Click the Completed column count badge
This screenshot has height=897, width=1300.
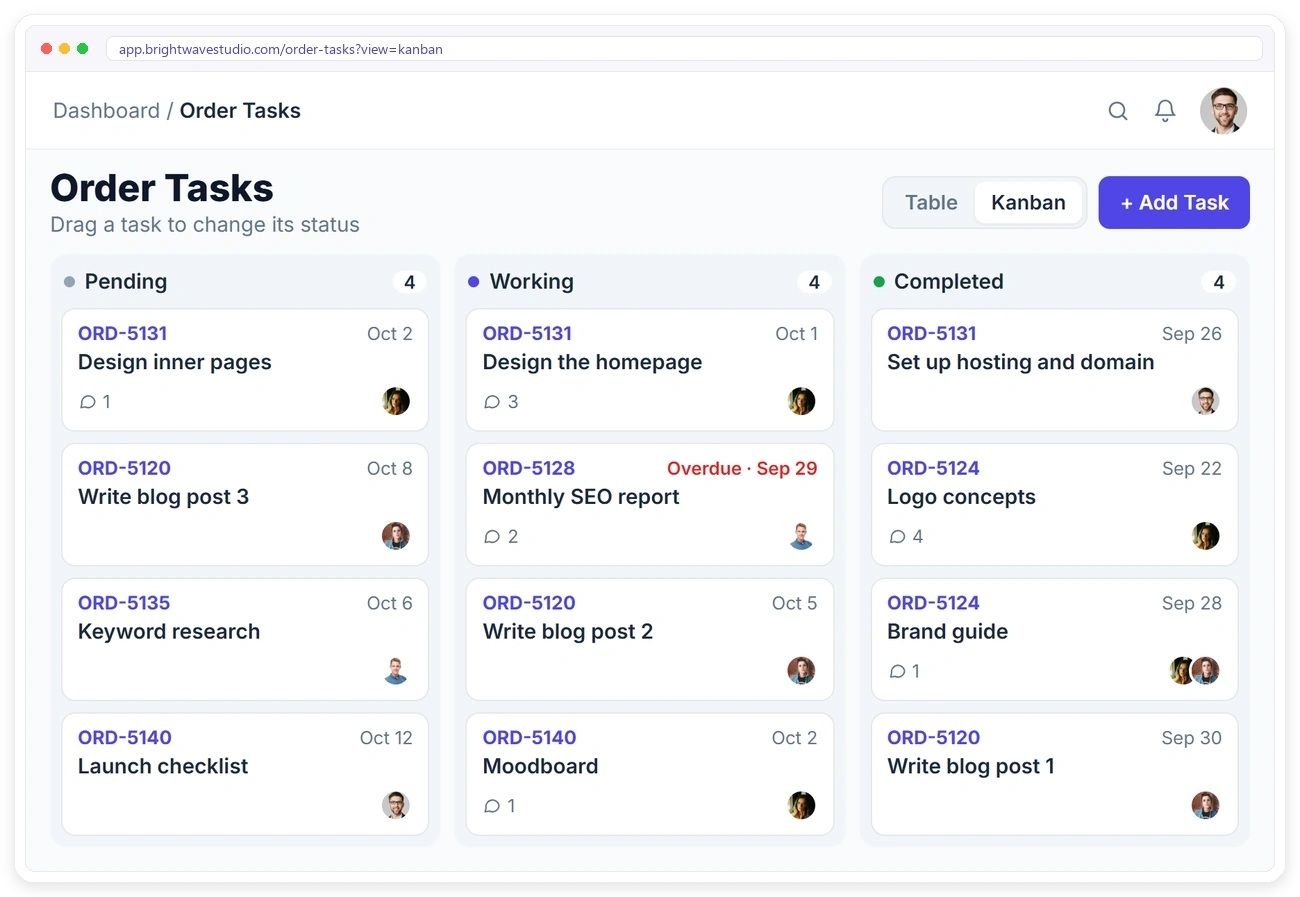pyautogui.click(x=1218, y=282)
